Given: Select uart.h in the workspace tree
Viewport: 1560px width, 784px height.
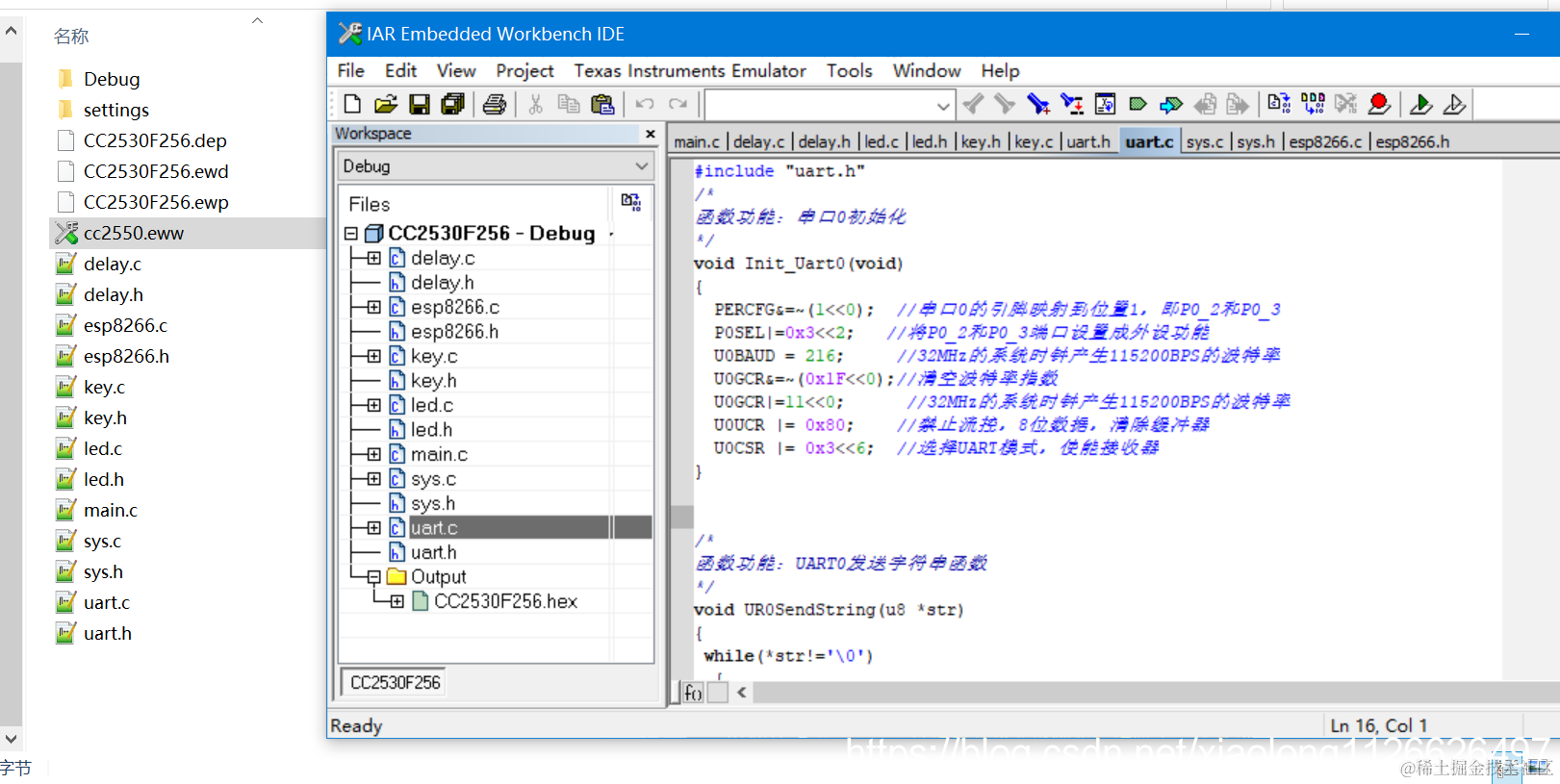Looking at the screenshot, I should pyautogui.click(x=433, y=552).
